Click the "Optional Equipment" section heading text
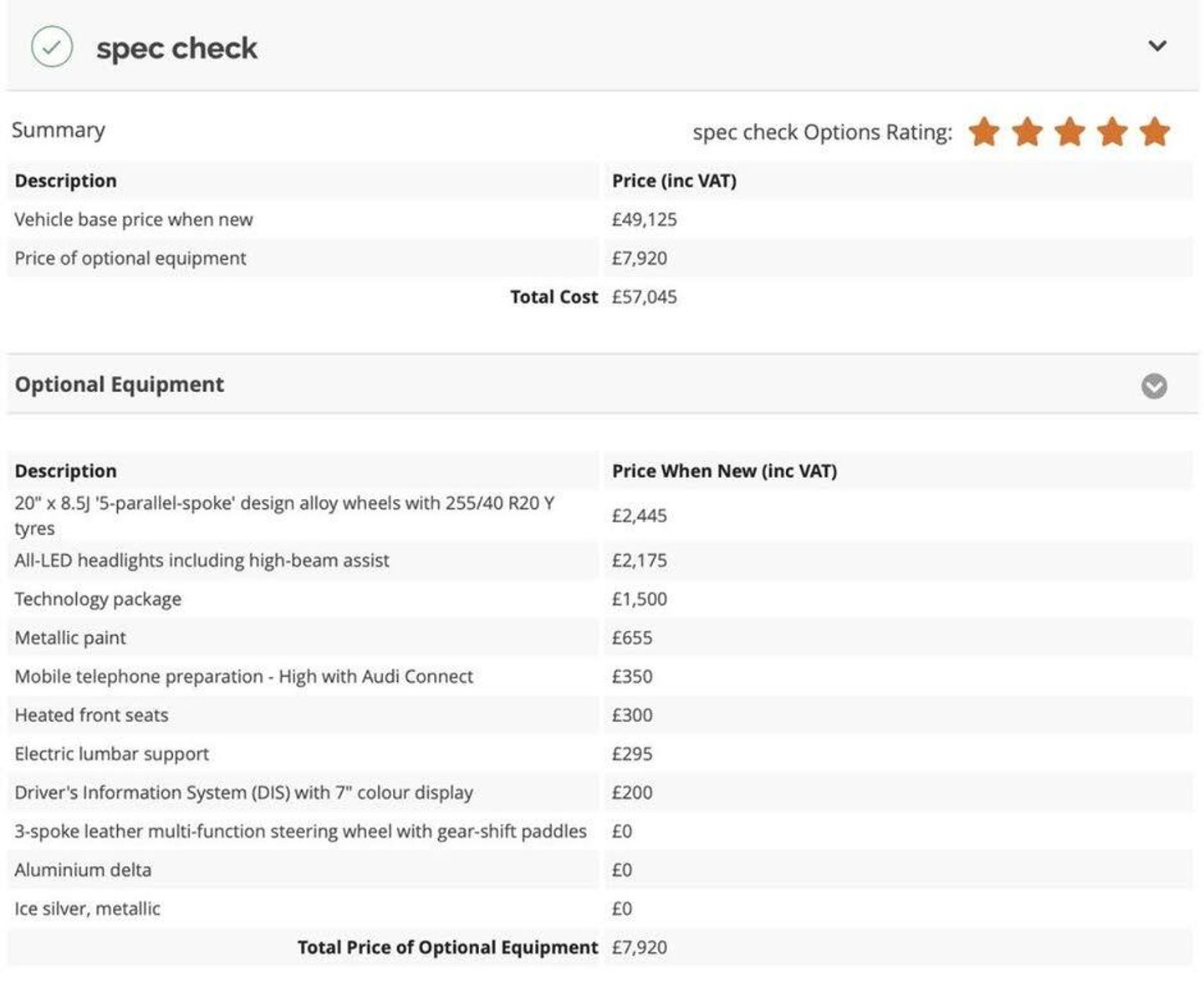1204x982 pixels. [x=120, y=384]
